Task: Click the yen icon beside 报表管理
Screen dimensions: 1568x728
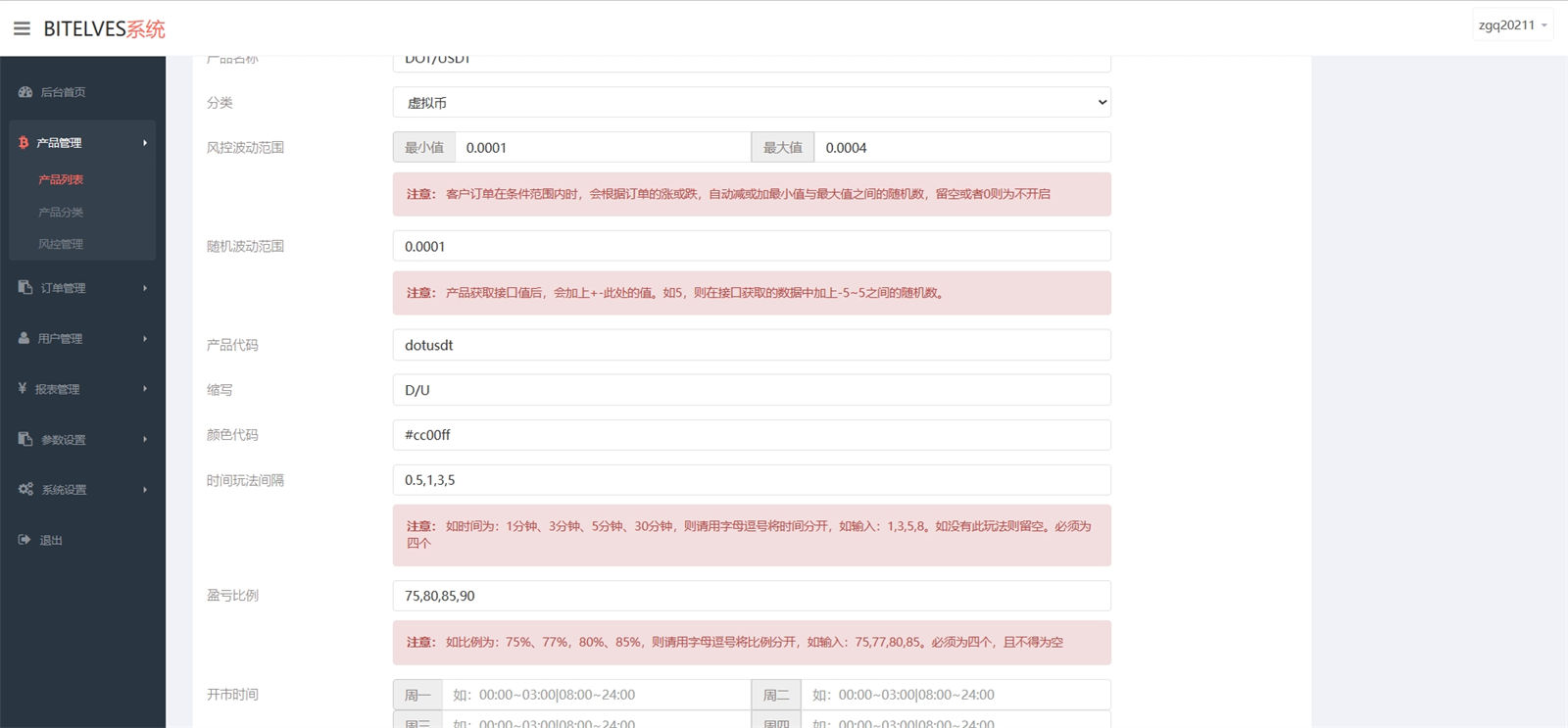Action: click(23, 389)
